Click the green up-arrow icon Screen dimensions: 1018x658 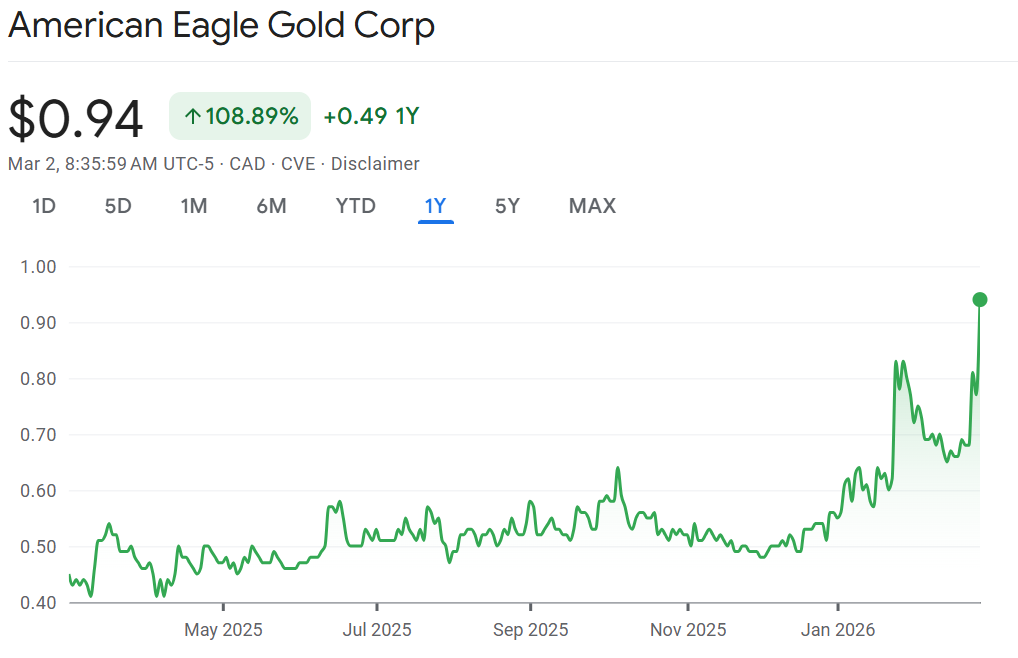[192, 117]
